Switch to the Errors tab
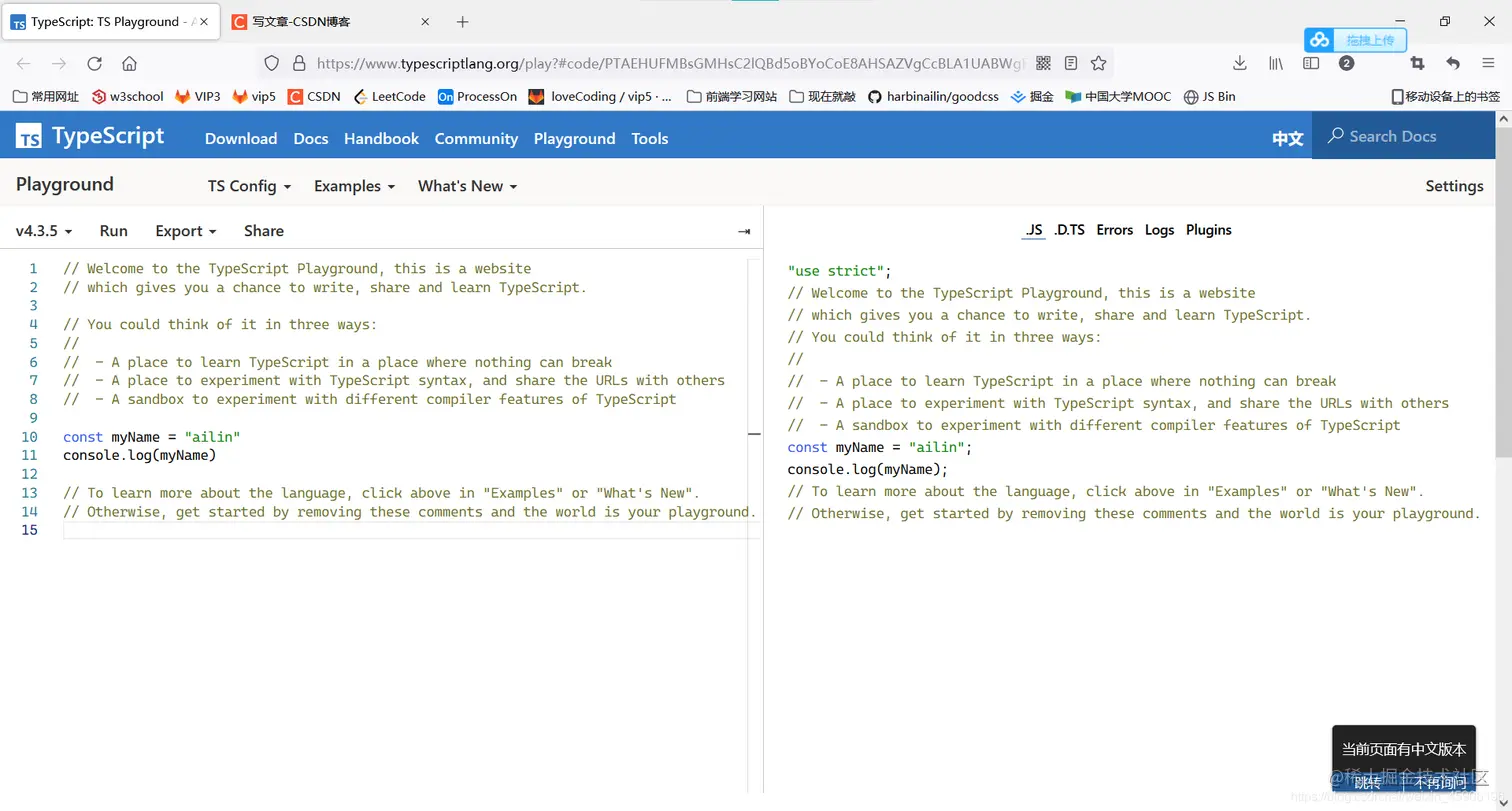Viewport: 1512px width, 811px height. tap(1115, 230)
